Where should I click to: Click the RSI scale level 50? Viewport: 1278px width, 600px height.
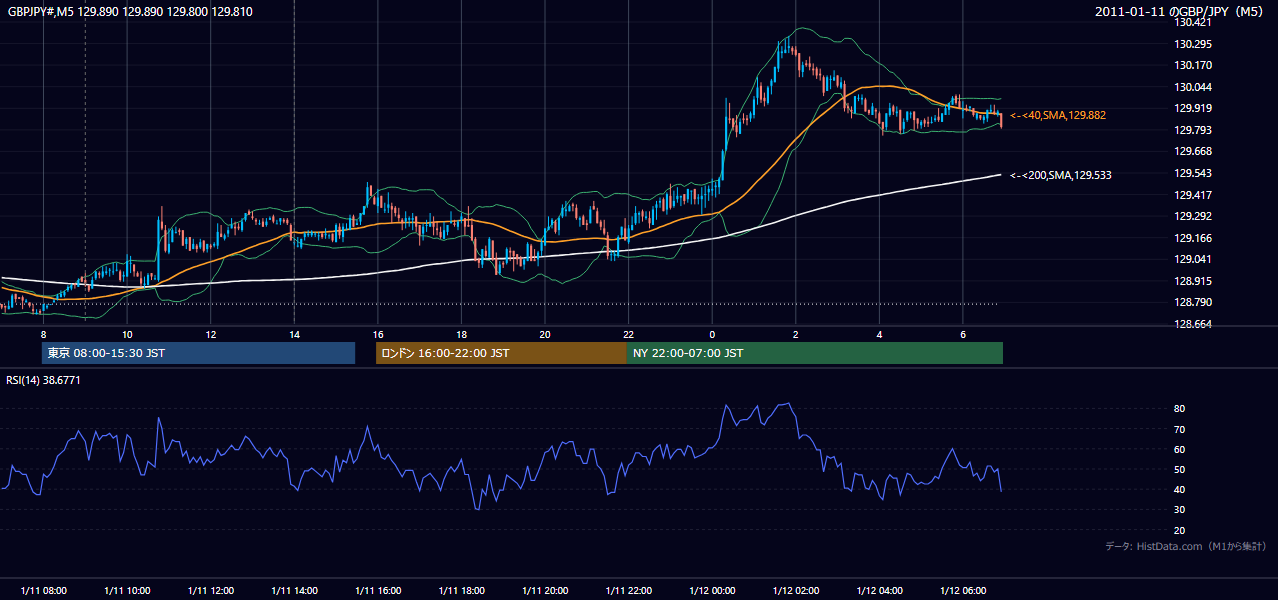1180,469
